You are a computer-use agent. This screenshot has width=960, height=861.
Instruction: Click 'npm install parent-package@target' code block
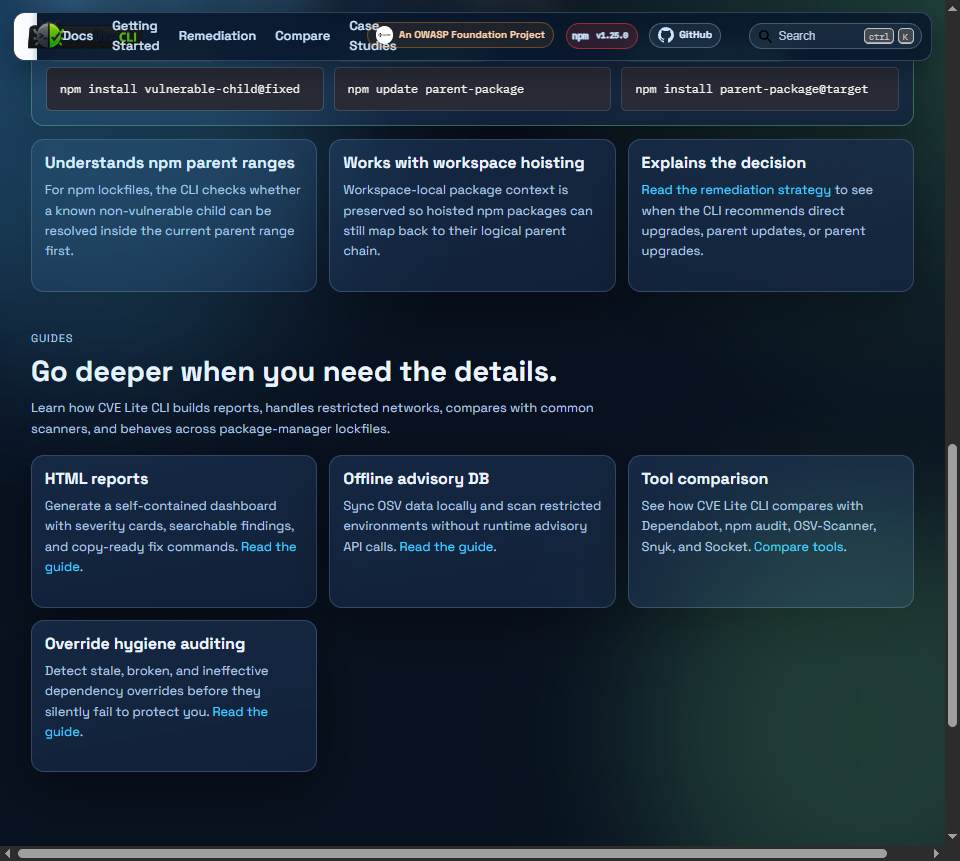[760, 89]
